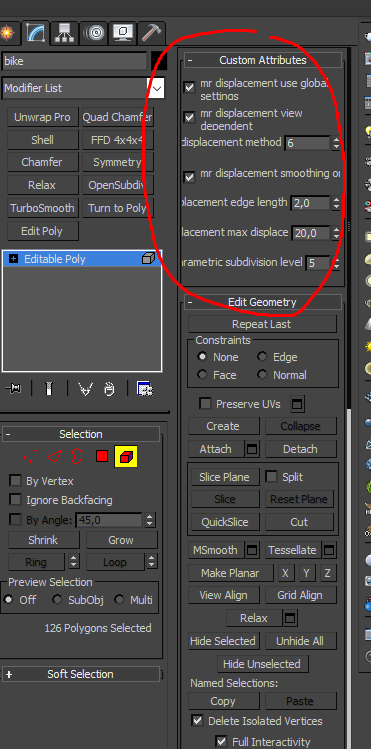Add the TurboSmooth modifier
371x749 pixels.
(x=42, y=208)
